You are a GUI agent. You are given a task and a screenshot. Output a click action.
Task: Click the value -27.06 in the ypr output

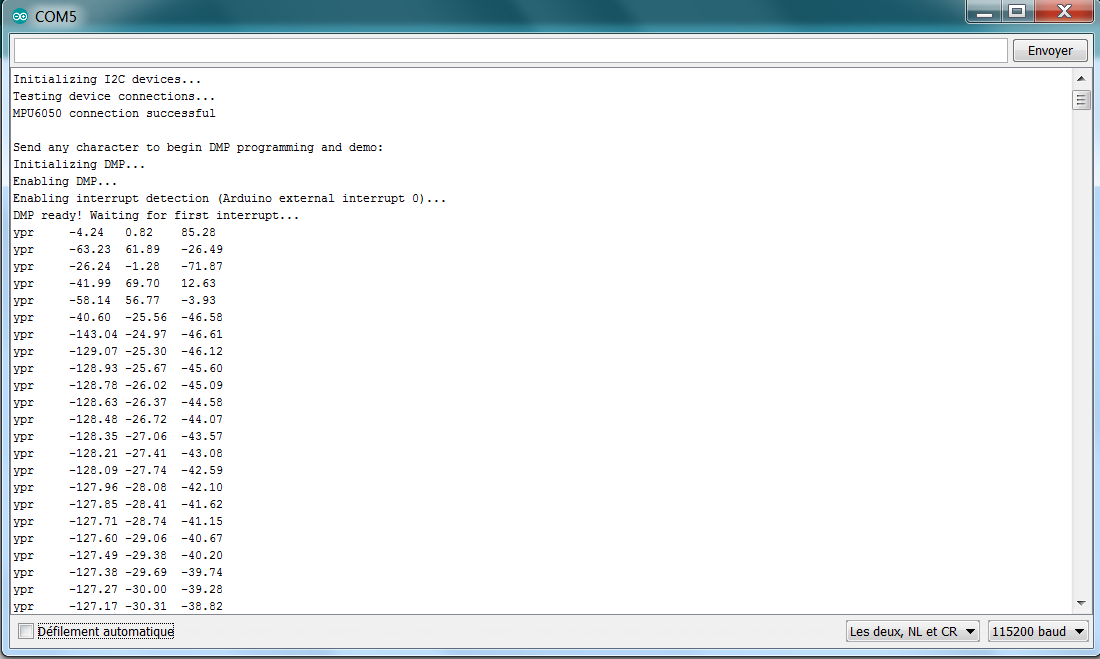pyautogui.click(x=146, y=437)
